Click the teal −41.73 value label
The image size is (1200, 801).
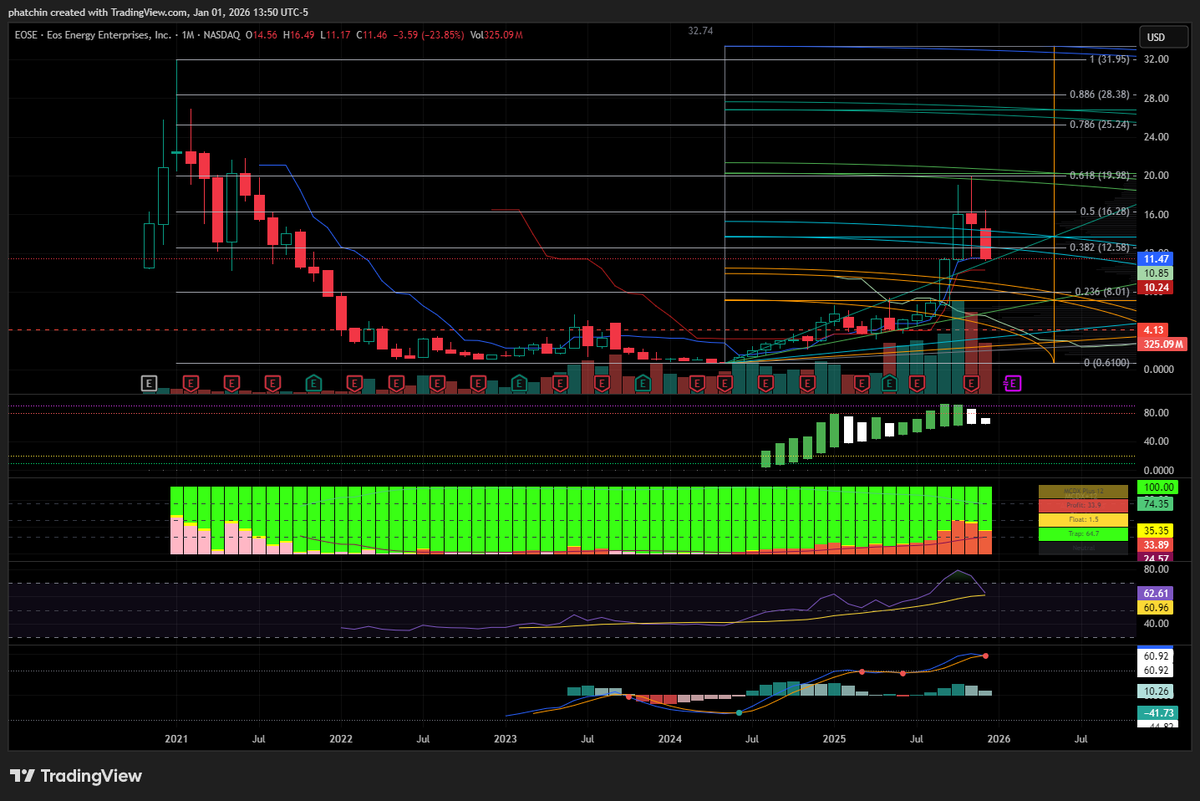(1158, 712)
